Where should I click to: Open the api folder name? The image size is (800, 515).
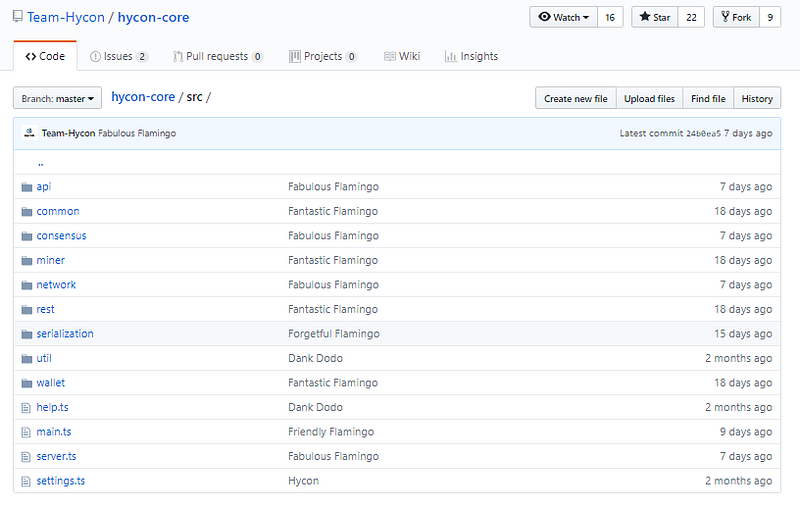44,187
